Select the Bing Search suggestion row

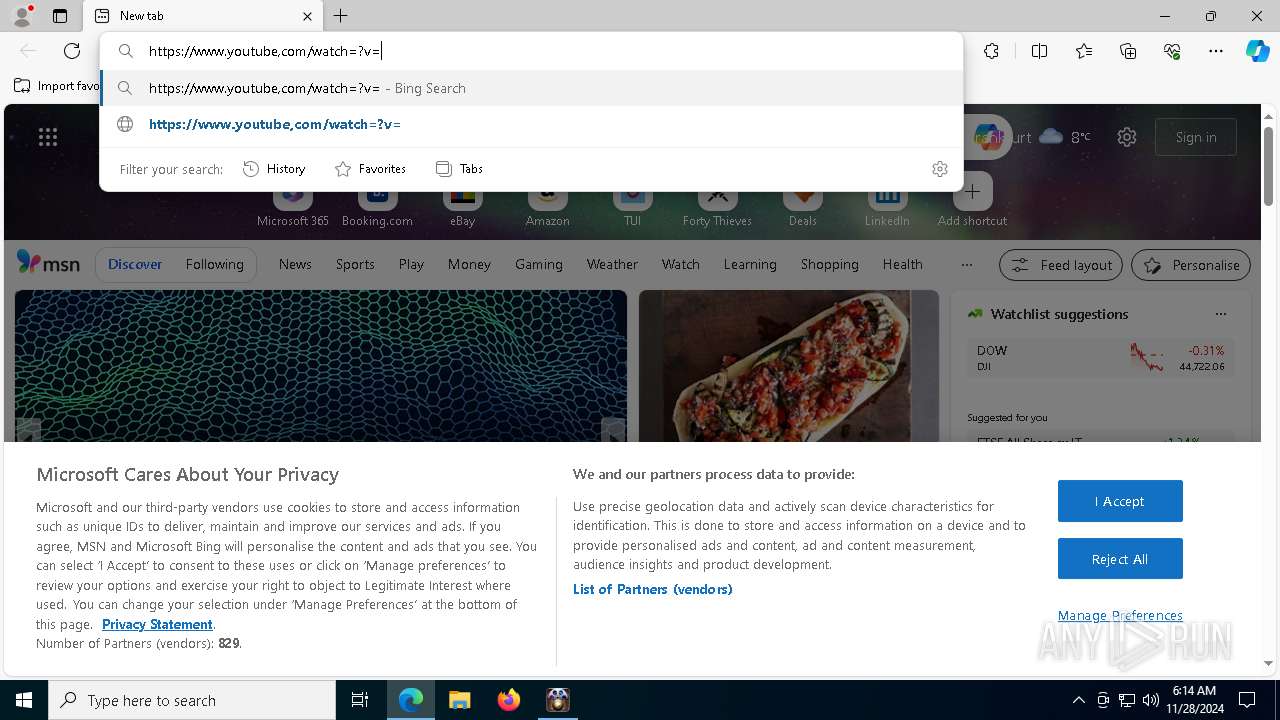tap(531, 88)
